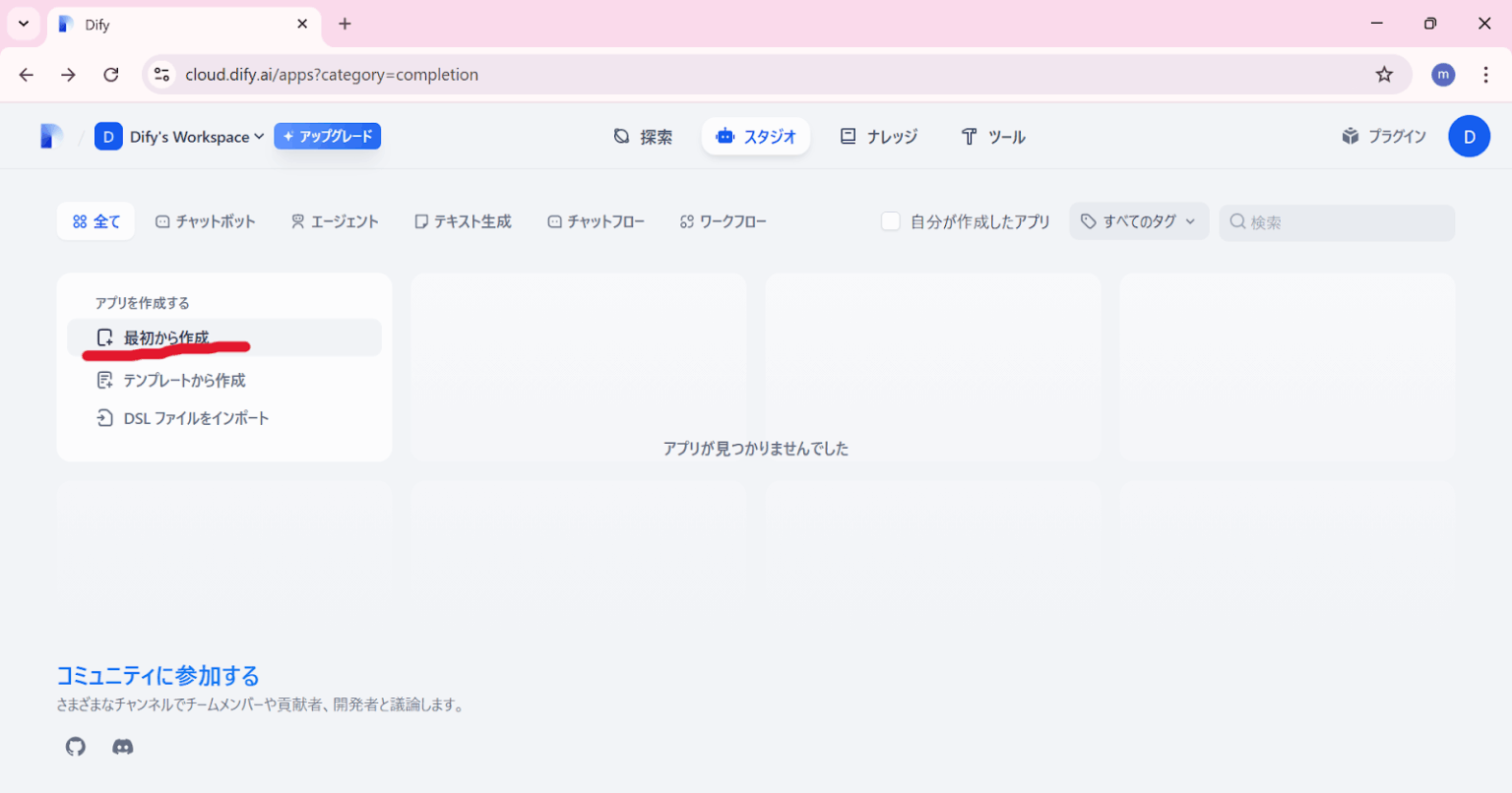Open Dify's GitHub page
This screenshot has width=1512, height=793.
coord(76,747)
